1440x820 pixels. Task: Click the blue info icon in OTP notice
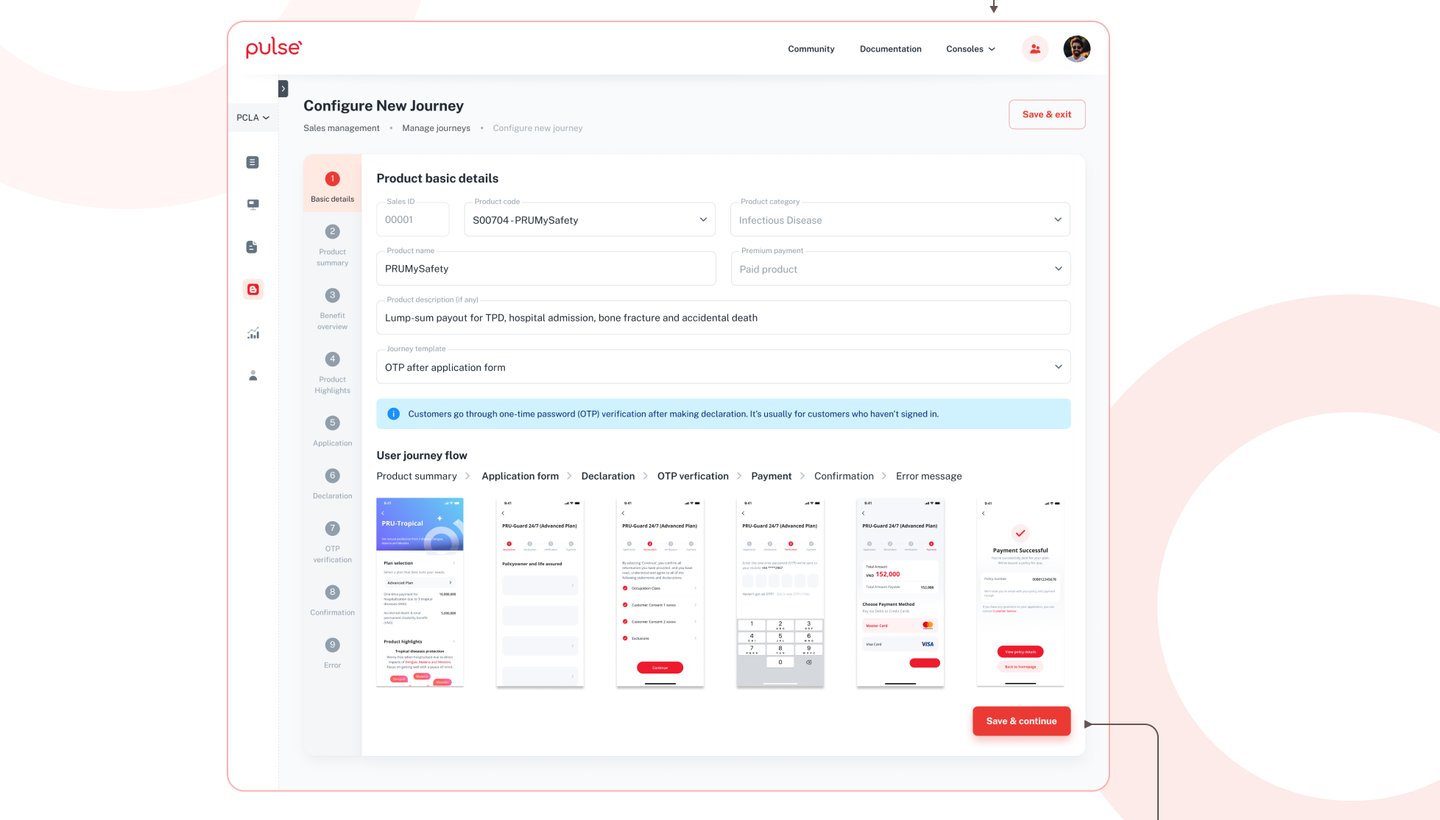[393, 414]
